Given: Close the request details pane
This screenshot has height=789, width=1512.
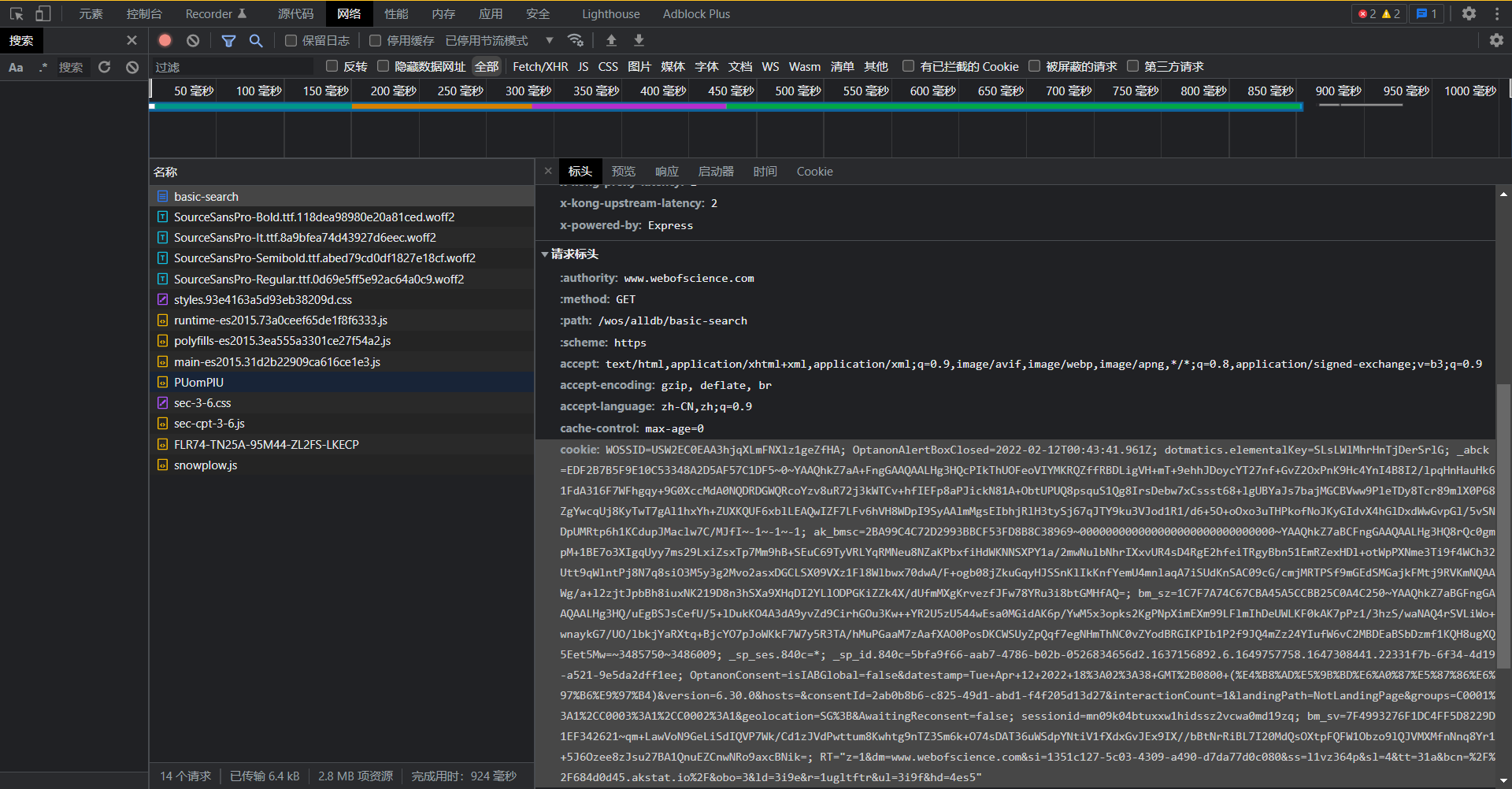Looking at the screenshot, I should pyautogui.click(x=548, y=171).
